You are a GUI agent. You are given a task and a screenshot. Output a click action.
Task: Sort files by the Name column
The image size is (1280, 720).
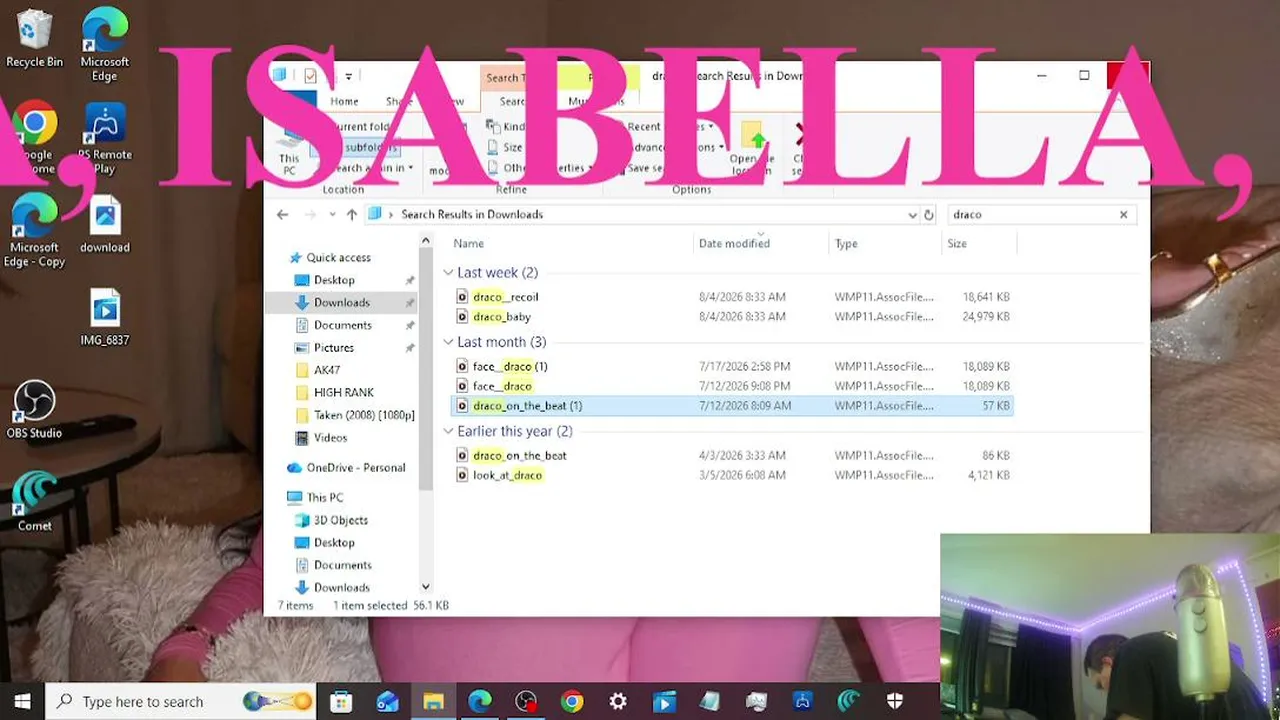click(468, 243)
